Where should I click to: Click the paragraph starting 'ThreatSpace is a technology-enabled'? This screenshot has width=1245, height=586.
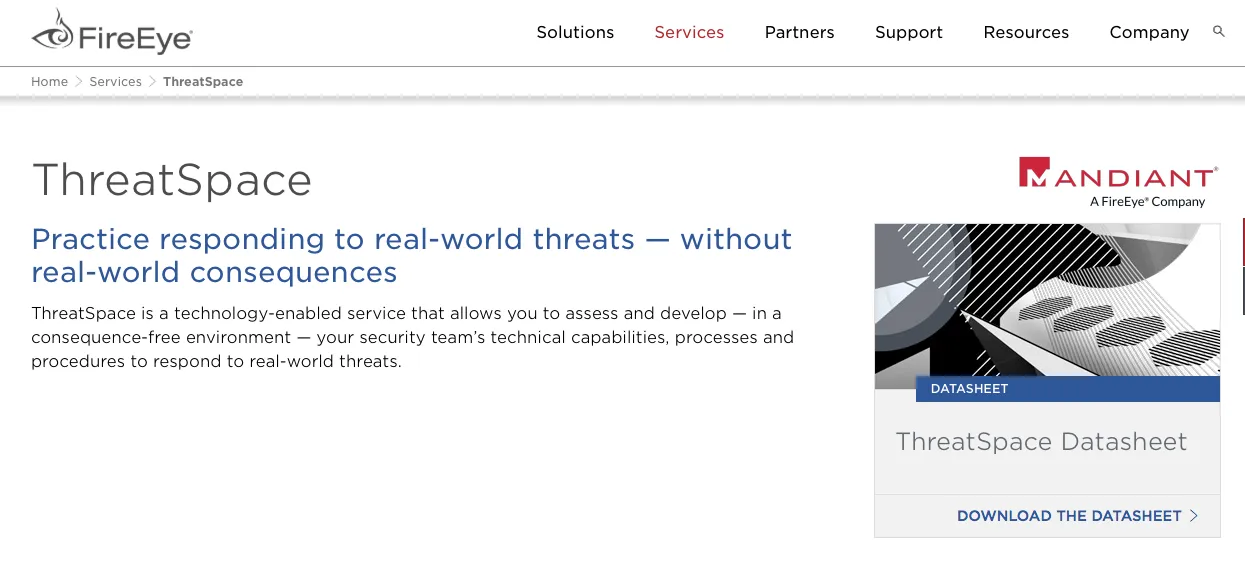click(x=412, y=337)
